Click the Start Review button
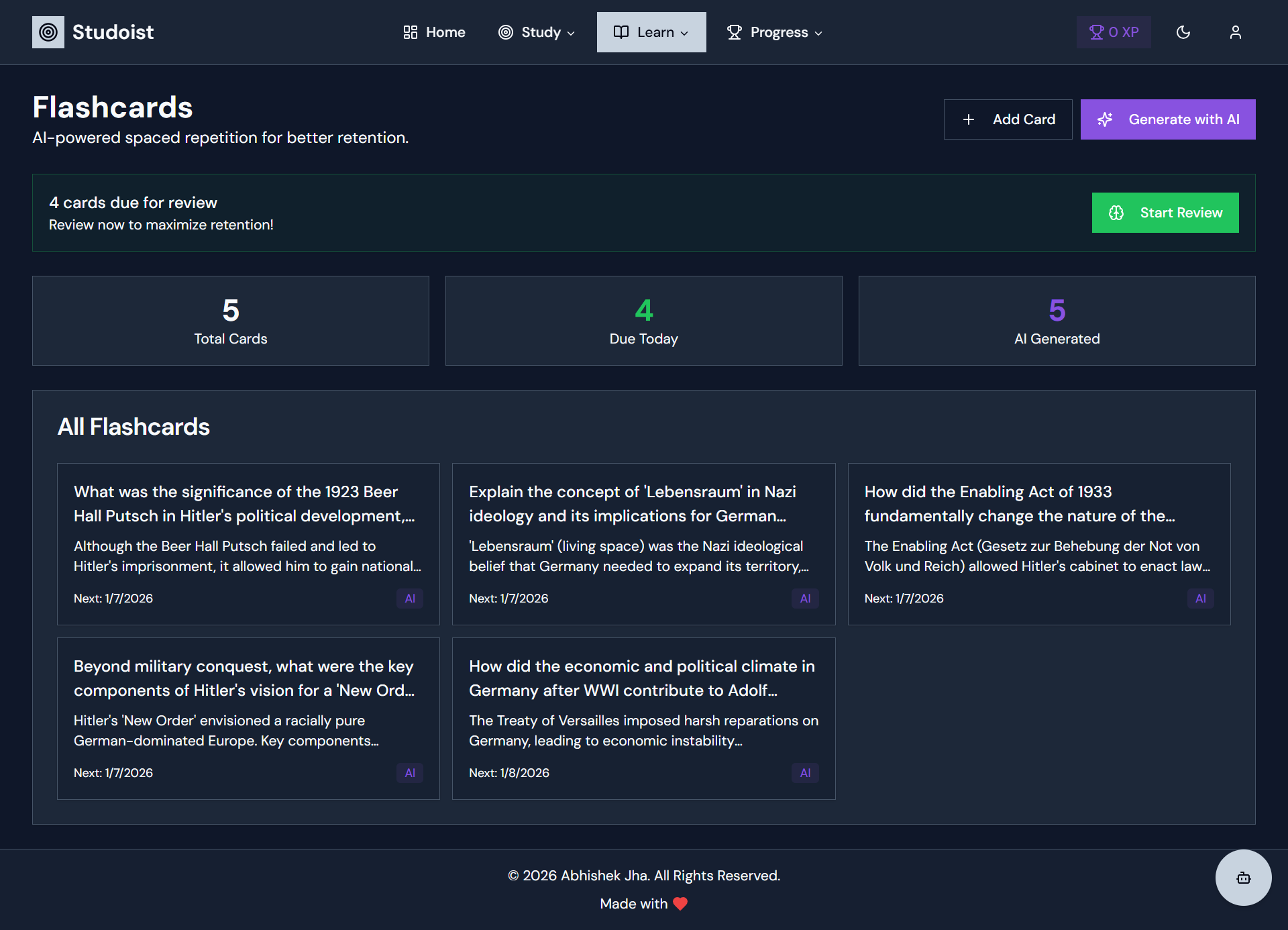Screen dimensions: 1288x930 pyautogui.click(x=1165, y=213)
